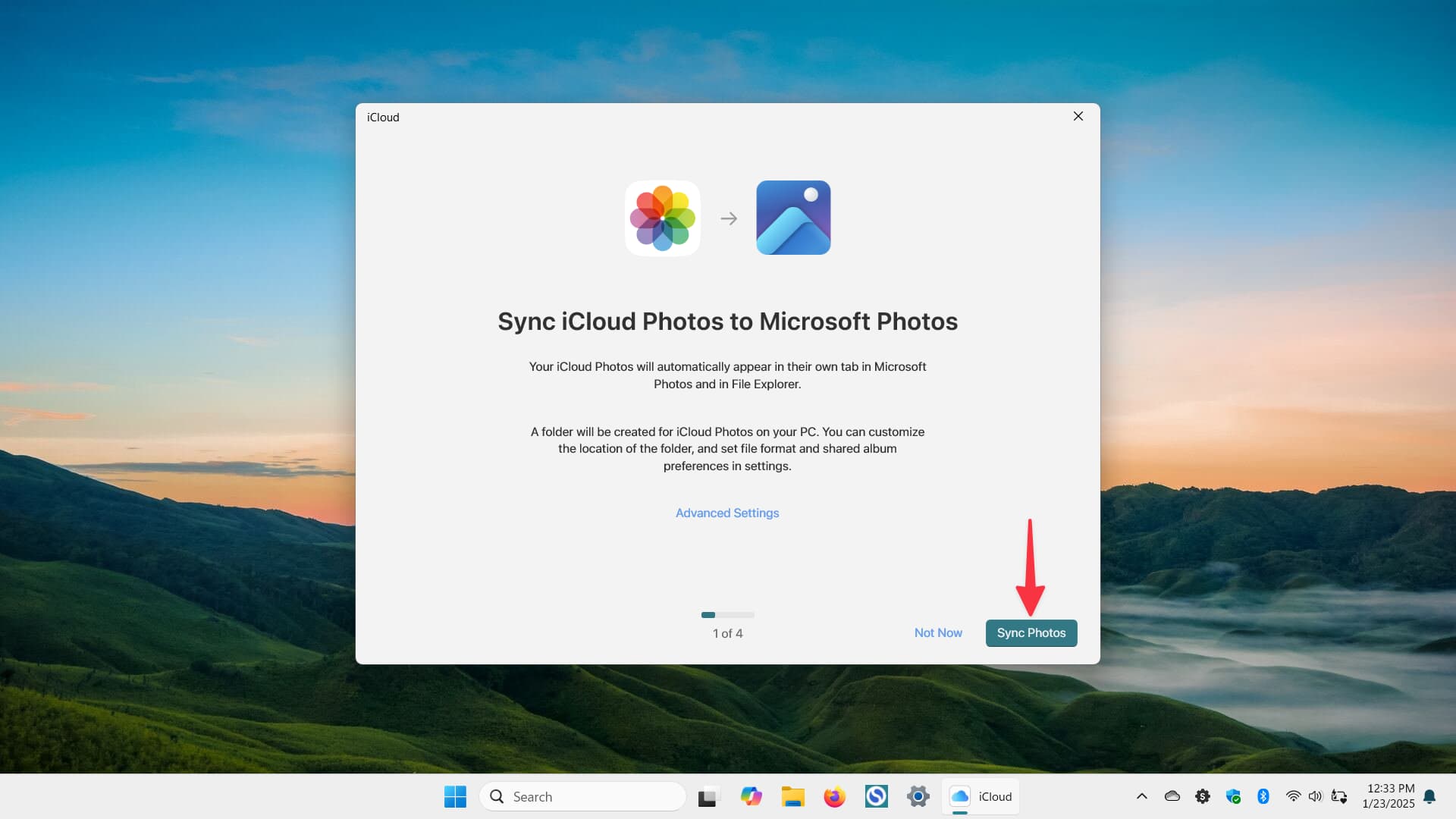1456x819 pixels.
Task: Click the battery power tray icon
Action: [x=1338, y=796]
